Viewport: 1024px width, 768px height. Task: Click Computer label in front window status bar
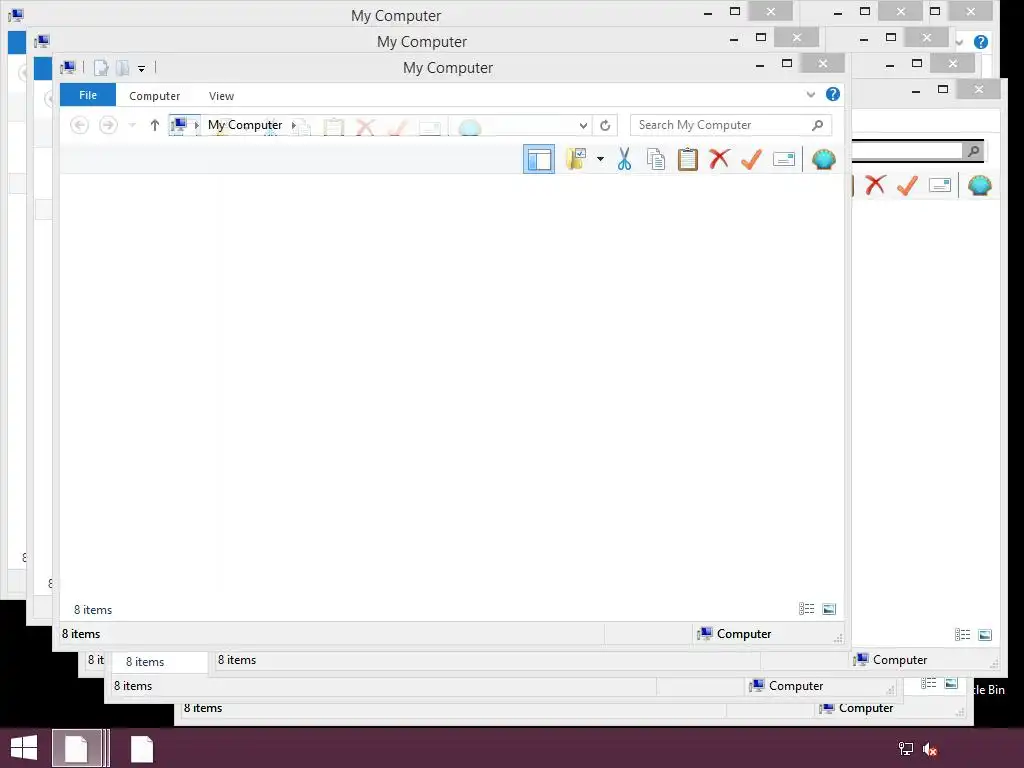pyautogui.click(x=744, y=633)
